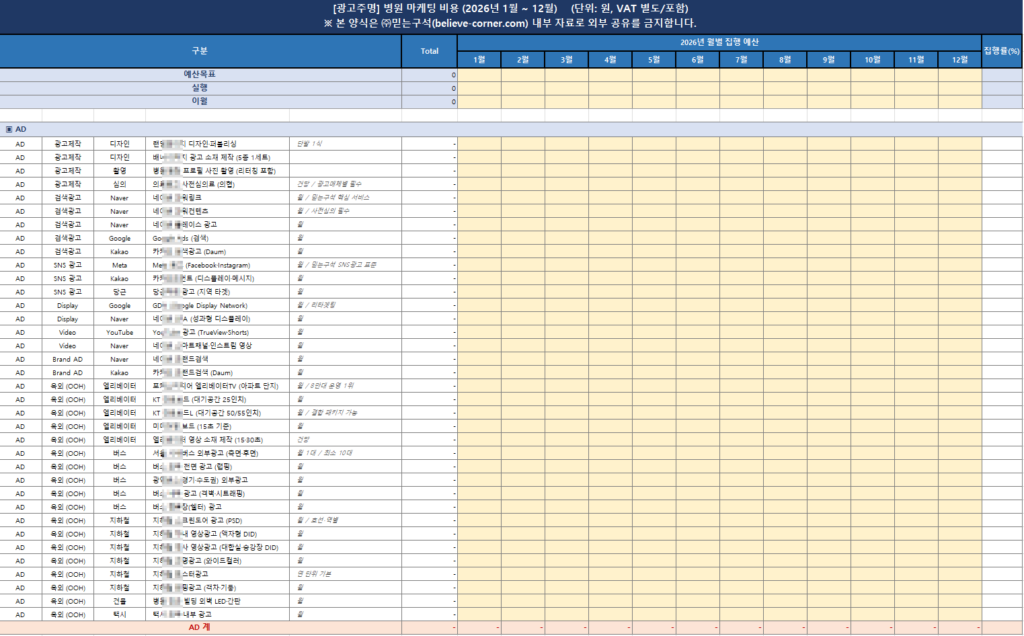Image resolution: width=1024 pixels, height=636 pixels.
Task: Click the 6월 month header
Action: (697, 59)
